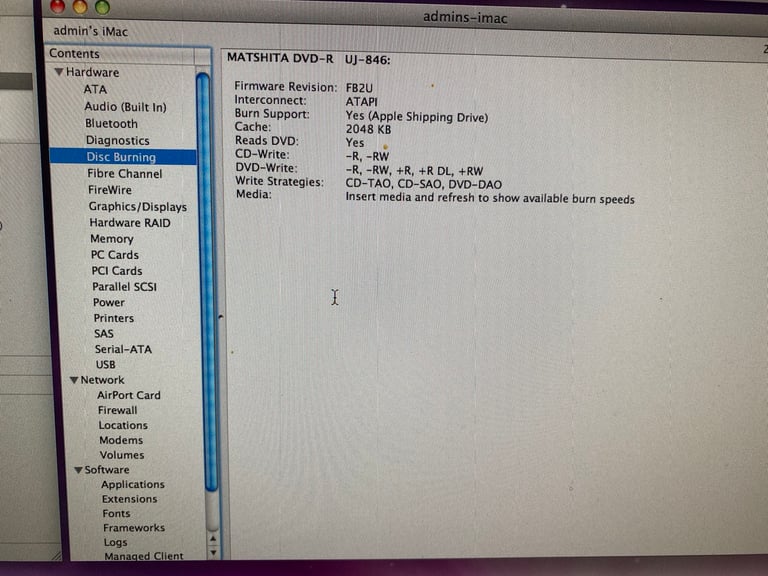Select USB hardware entry
This screenshot has width=768, height=576.
pyautogui.click(x=106, y=365)
